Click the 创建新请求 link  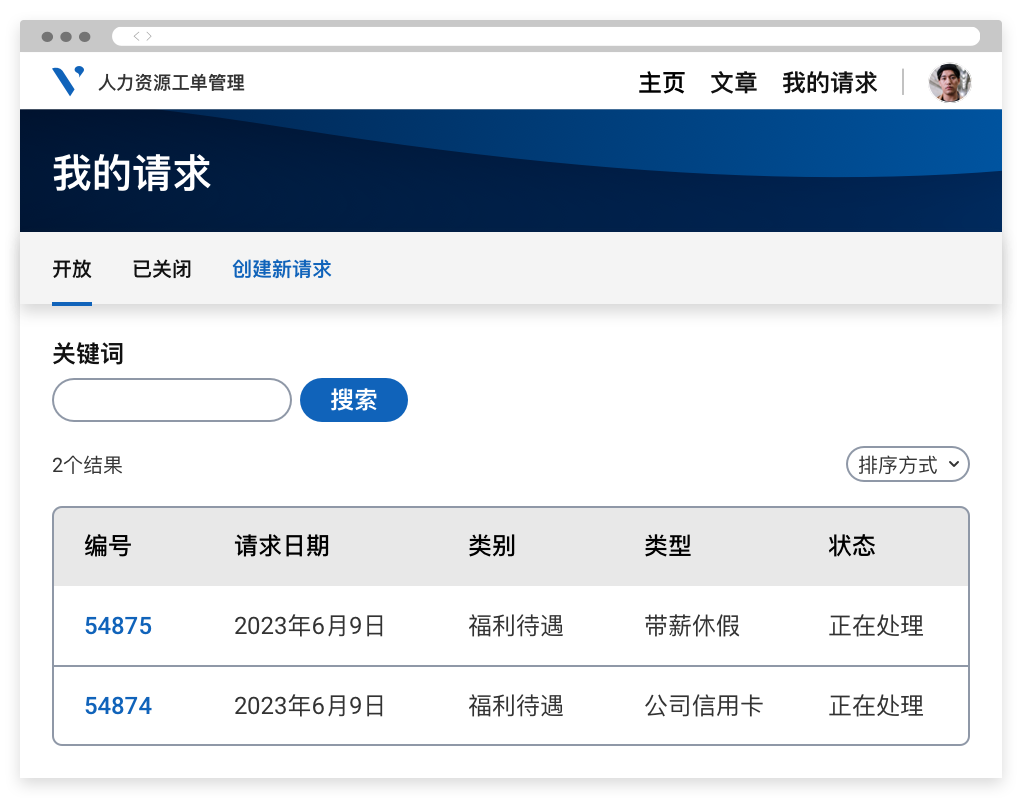[x=281, y=269]
